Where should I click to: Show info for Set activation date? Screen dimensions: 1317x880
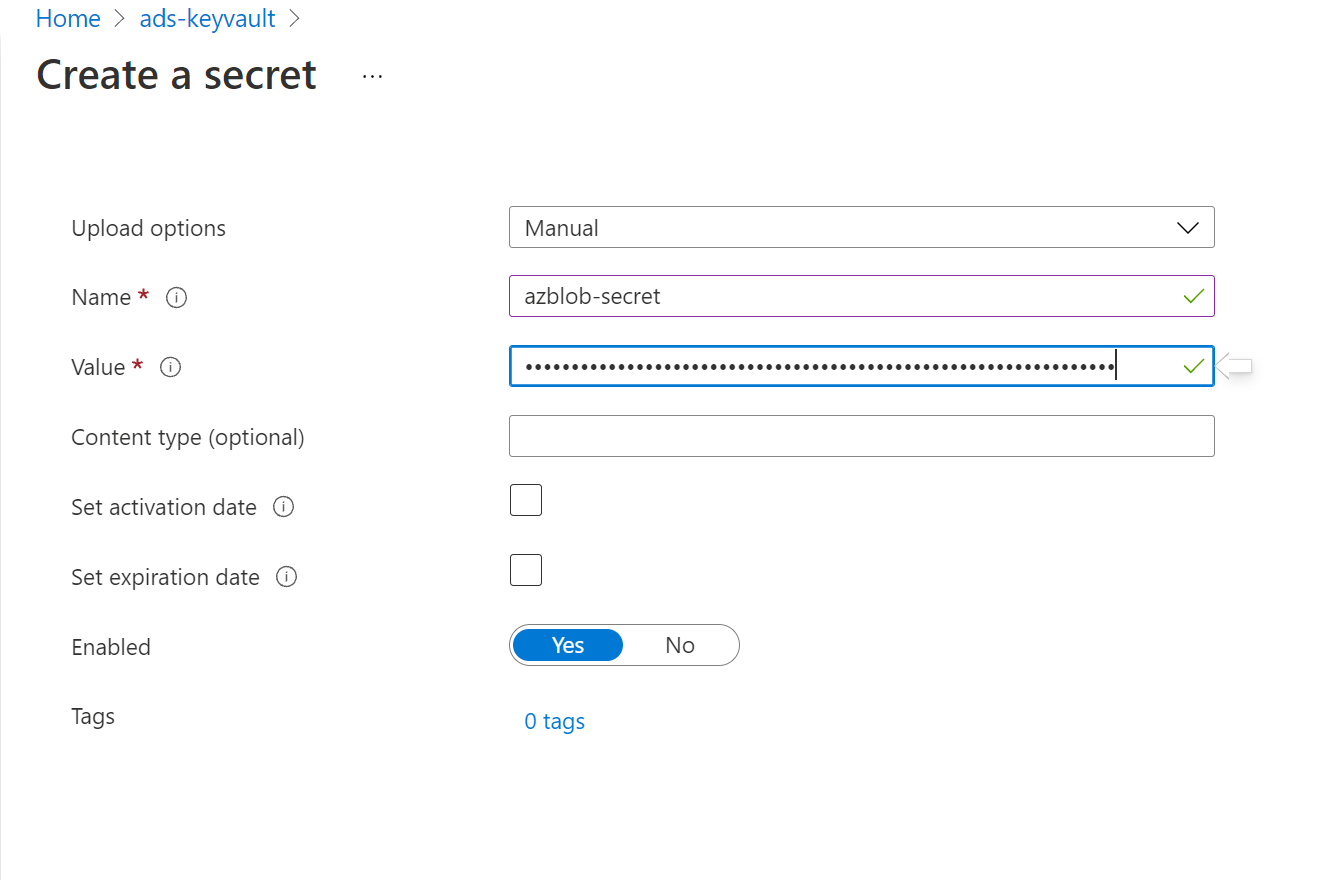pyautogui.click(x=284, y=507)
